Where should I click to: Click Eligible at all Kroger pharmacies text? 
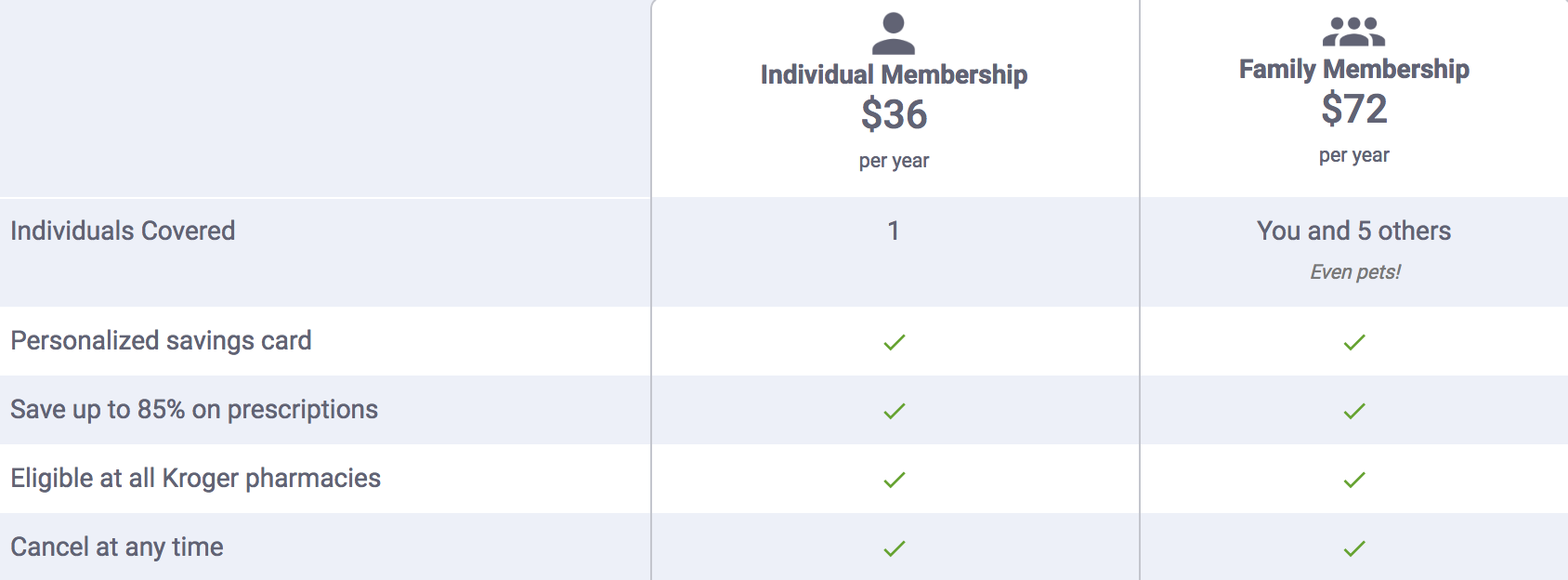[x=195, y=478]
